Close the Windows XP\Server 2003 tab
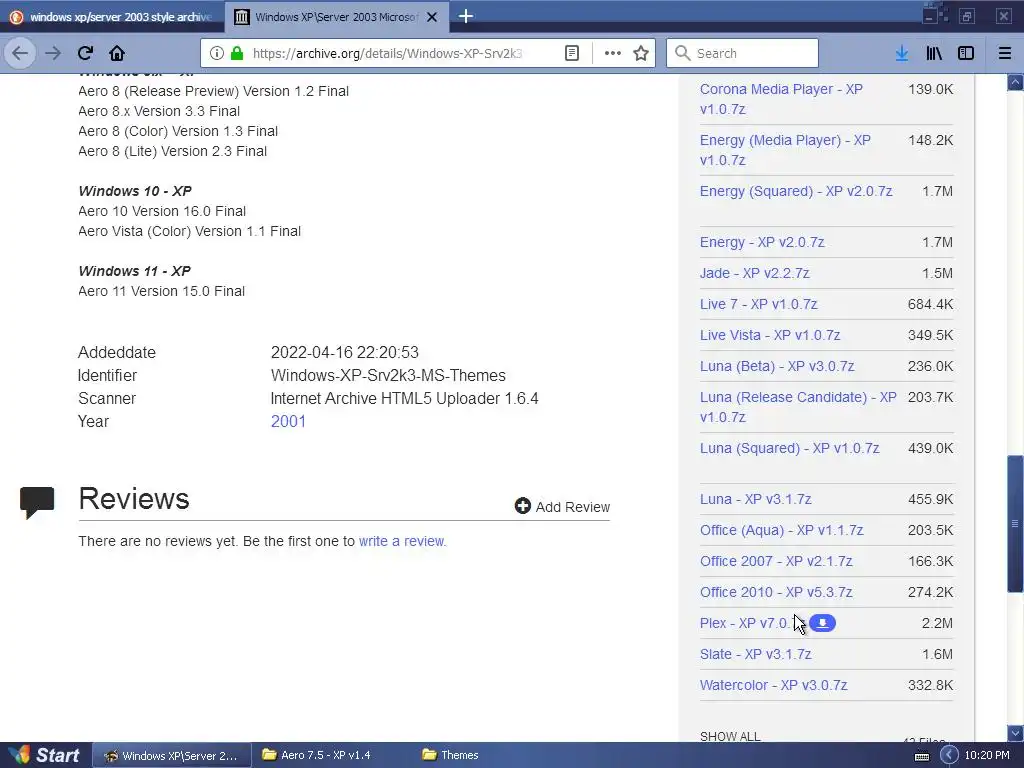The image size is (1024, 768). 432,17
